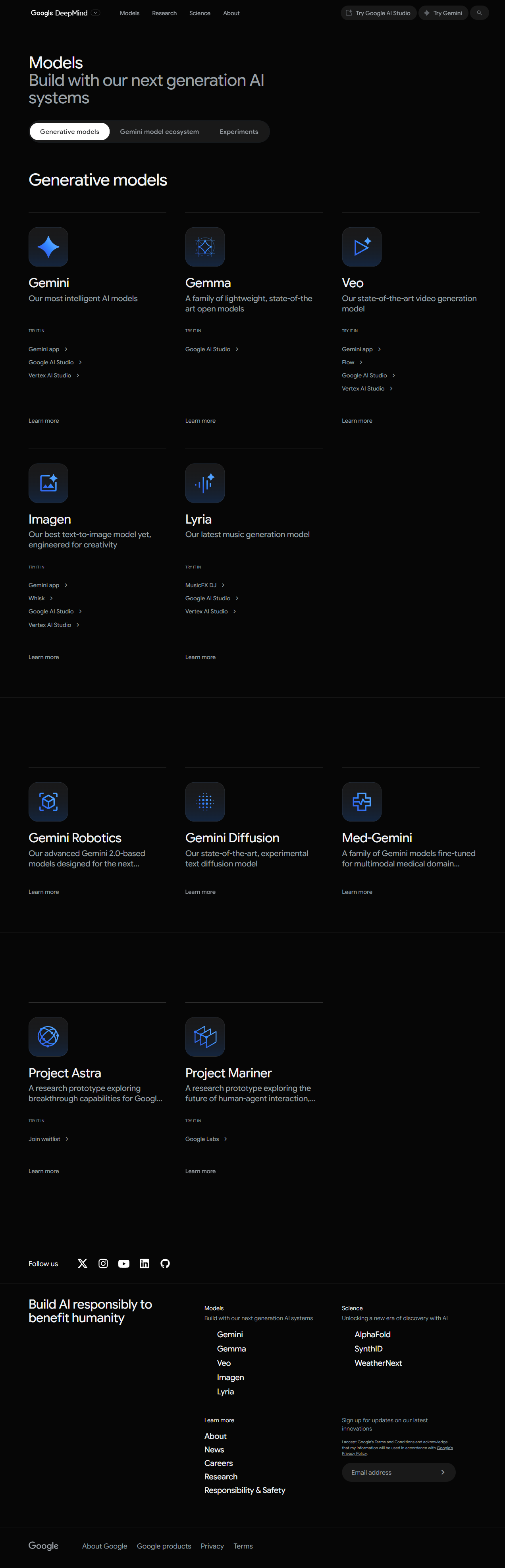Open the Veo video model icon

(361, 247)
